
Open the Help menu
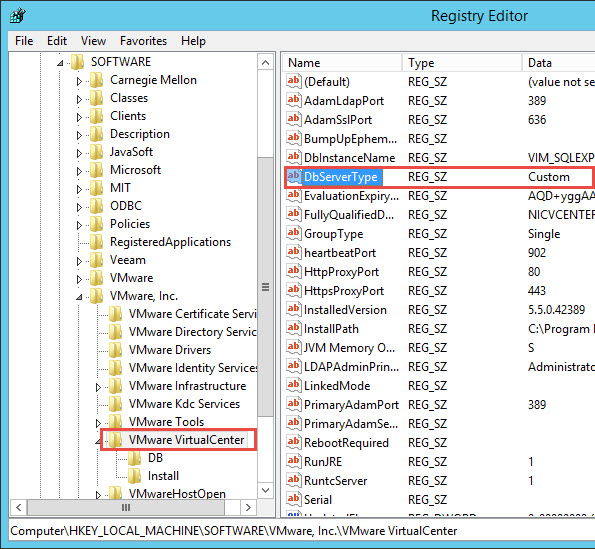click(193, 41)
